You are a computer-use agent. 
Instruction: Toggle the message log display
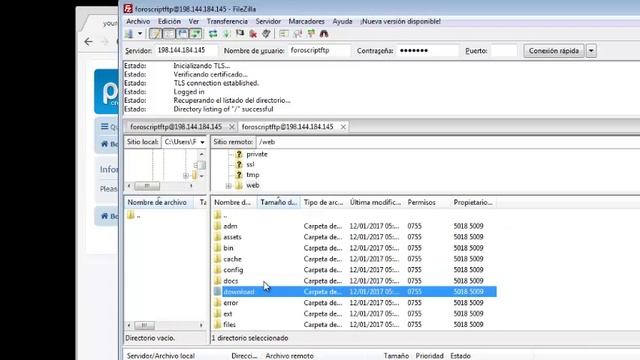(x=155, y=34)
